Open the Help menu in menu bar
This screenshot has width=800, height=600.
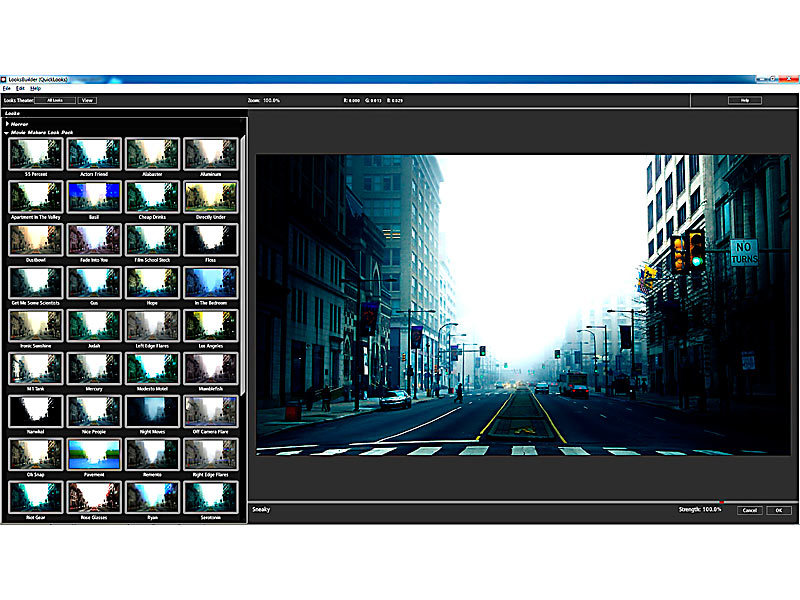pos(35,88)
